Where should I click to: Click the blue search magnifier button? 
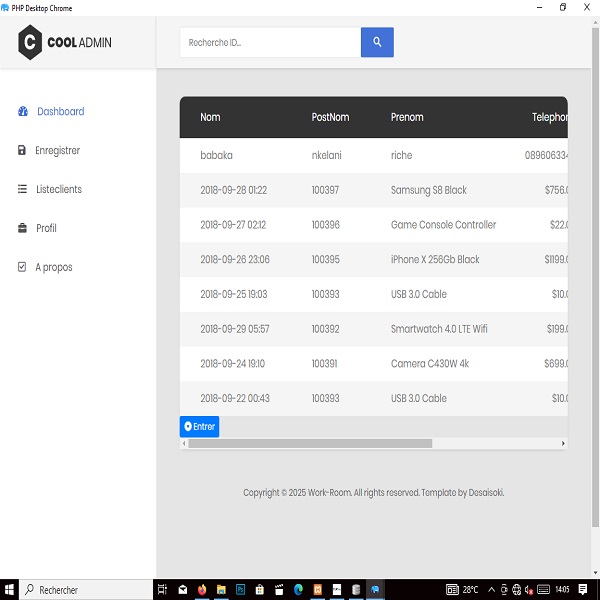point(377,42)
